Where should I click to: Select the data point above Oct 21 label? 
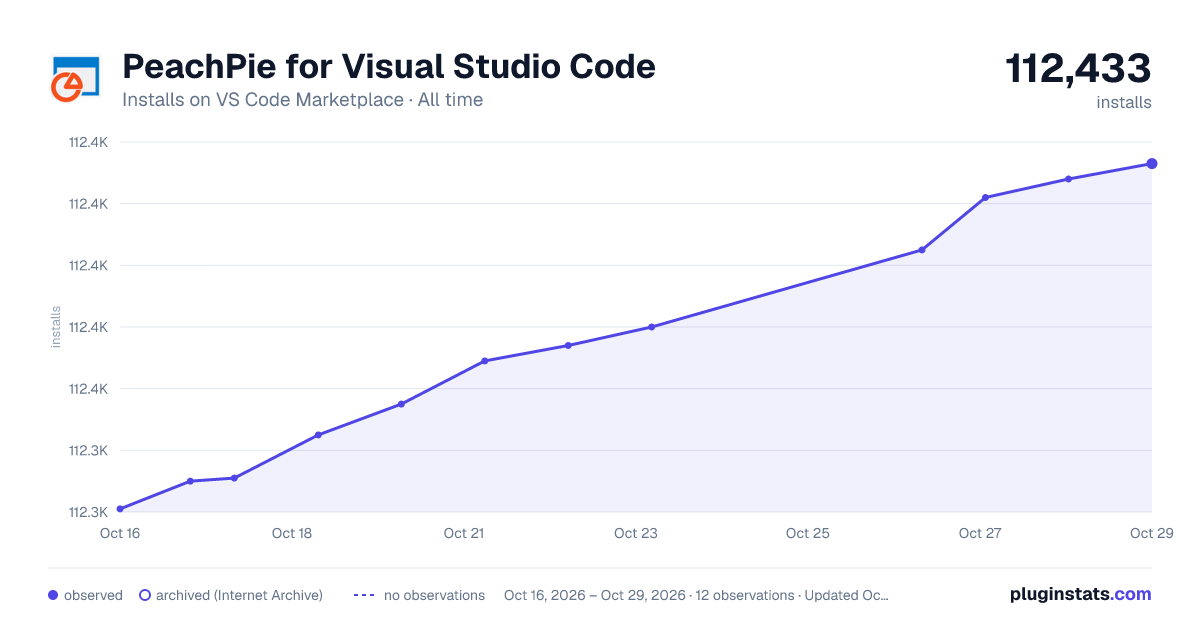click(x=484, y=361)
